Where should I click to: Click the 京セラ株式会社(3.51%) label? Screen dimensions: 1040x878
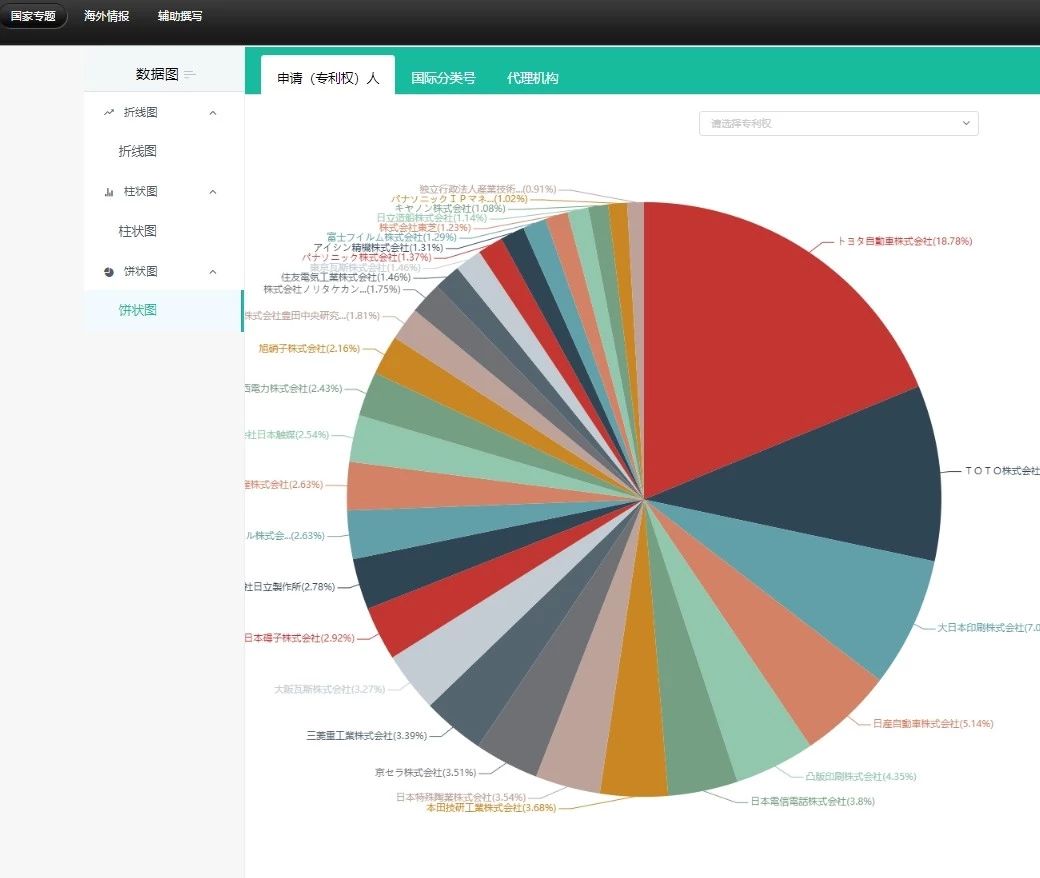pyautogui.click(x=425, y=773)
